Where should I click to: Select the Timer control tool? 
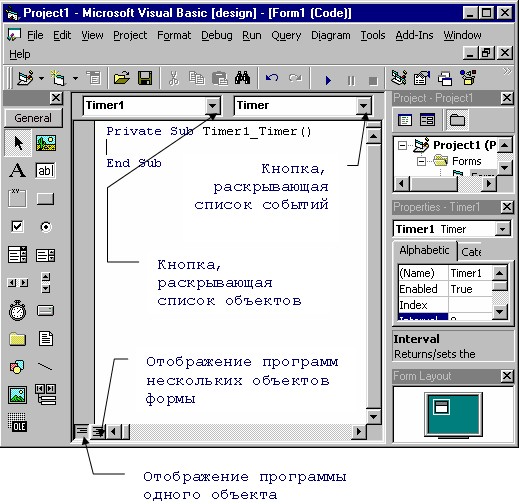pyautogui.click(x=17, y=310)
